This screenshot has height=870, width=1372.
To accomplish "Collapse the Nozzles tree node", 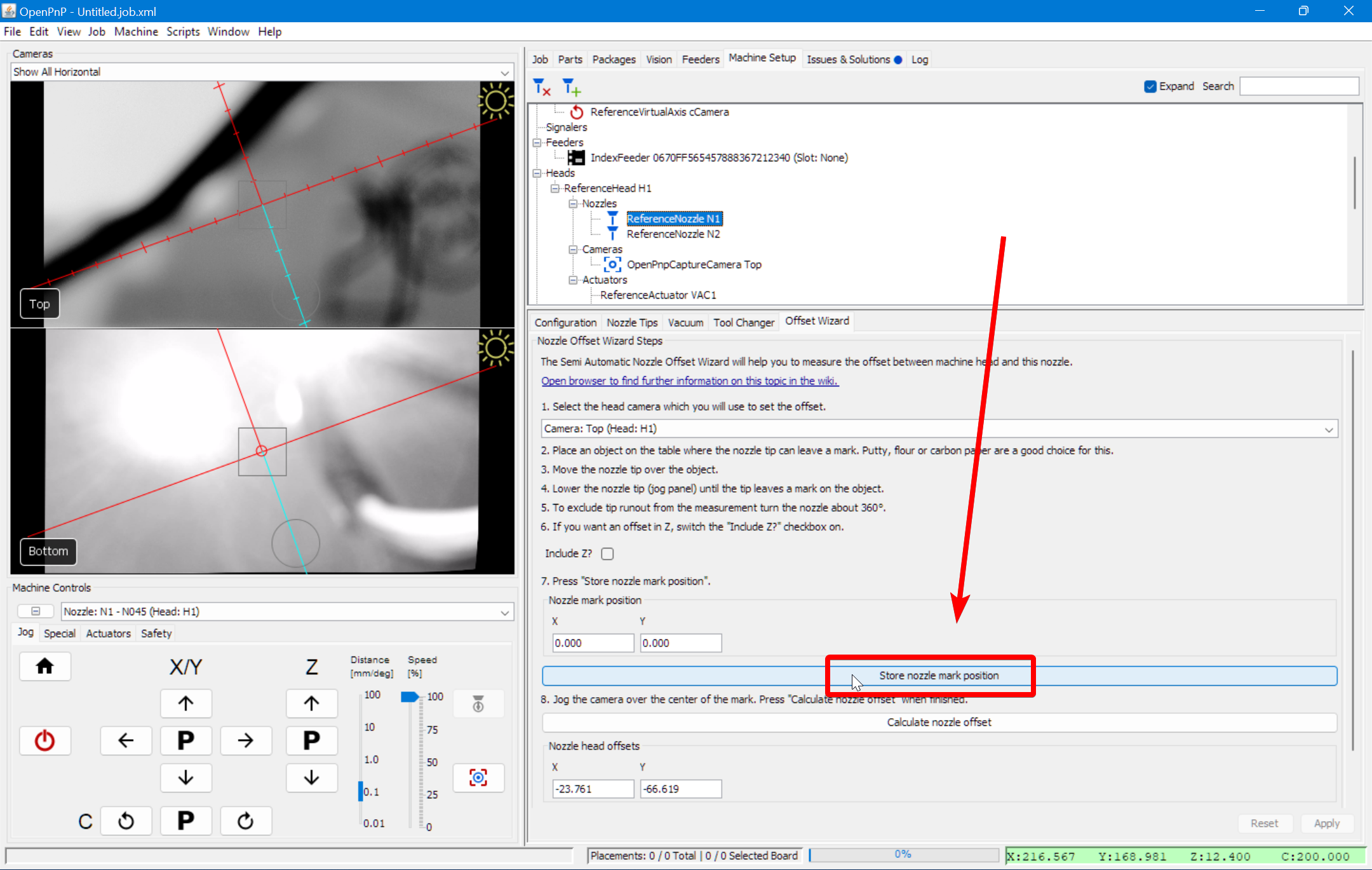I will point(573,203).
